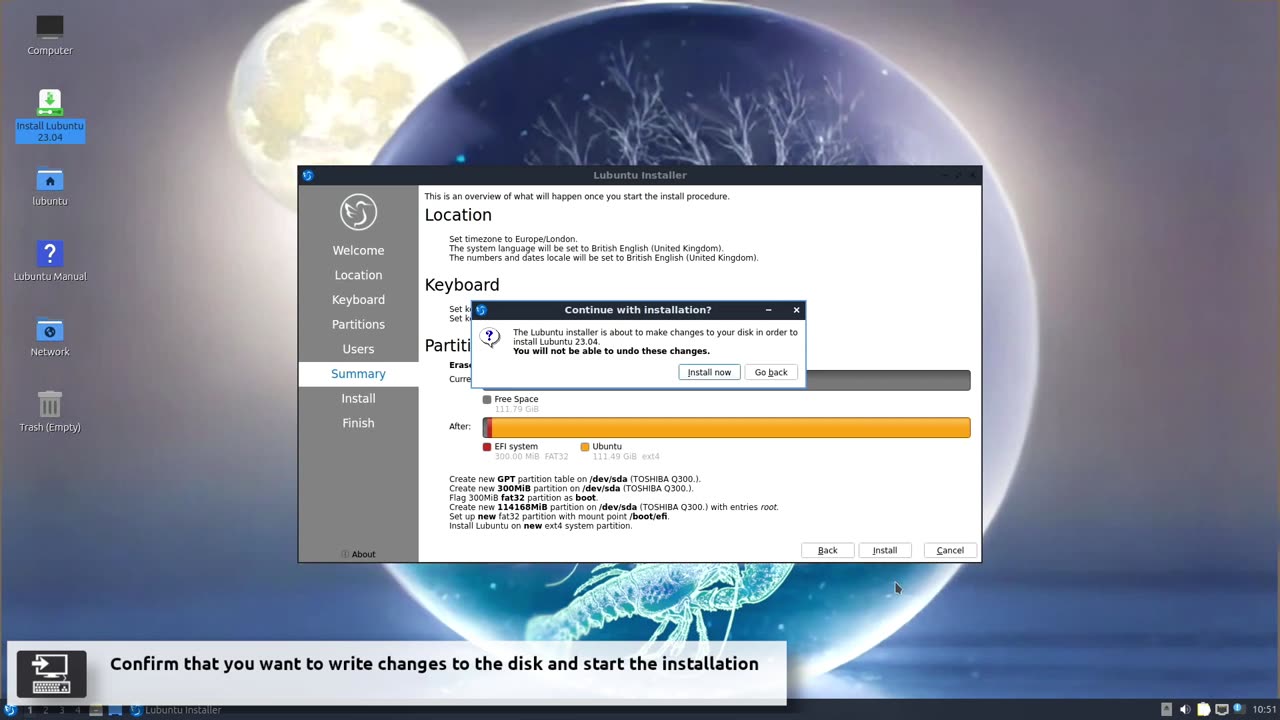Click the 'Install Lubuntu on new ext4' line

540,526
